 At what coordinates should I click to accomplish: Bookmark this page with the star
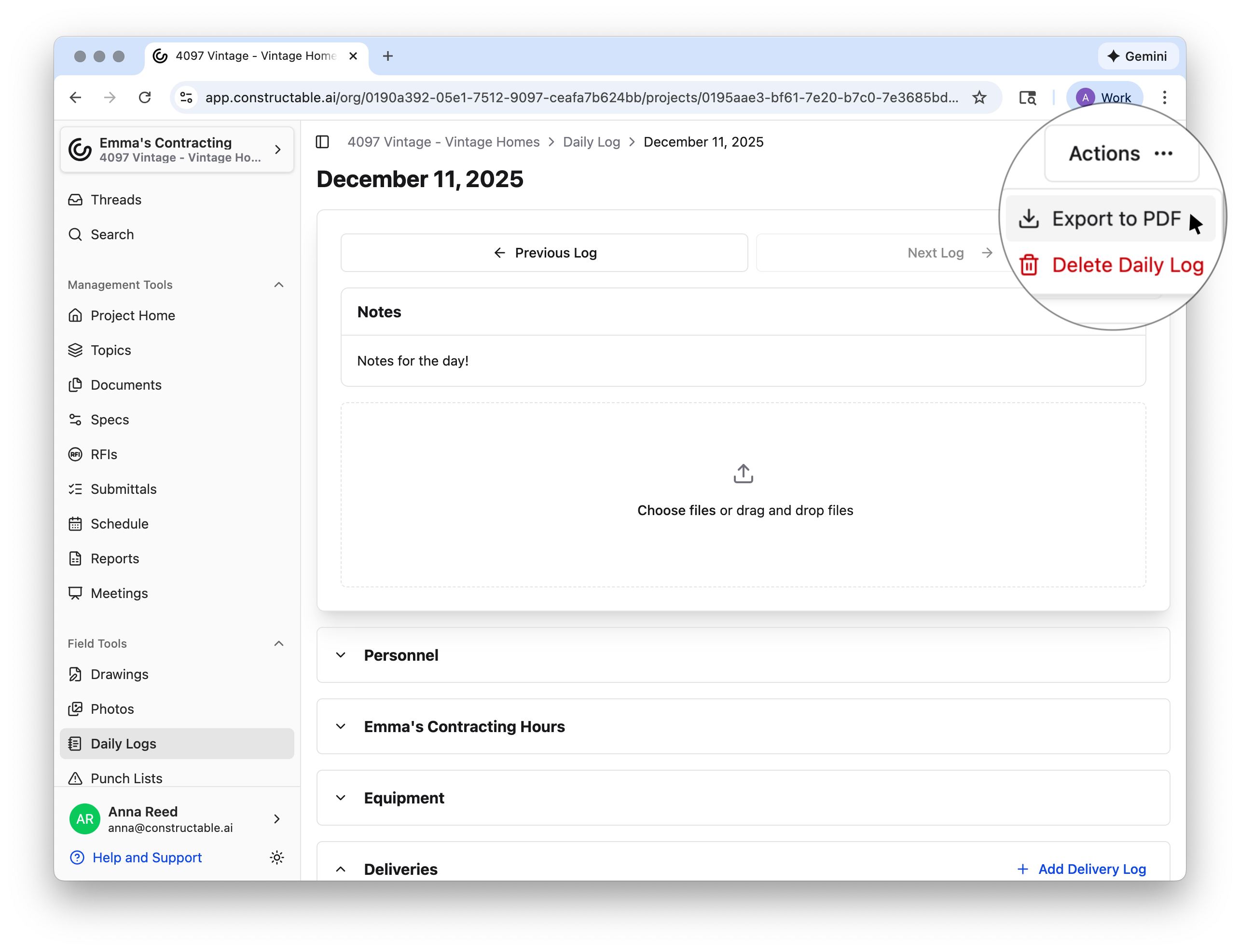[979, 97]
